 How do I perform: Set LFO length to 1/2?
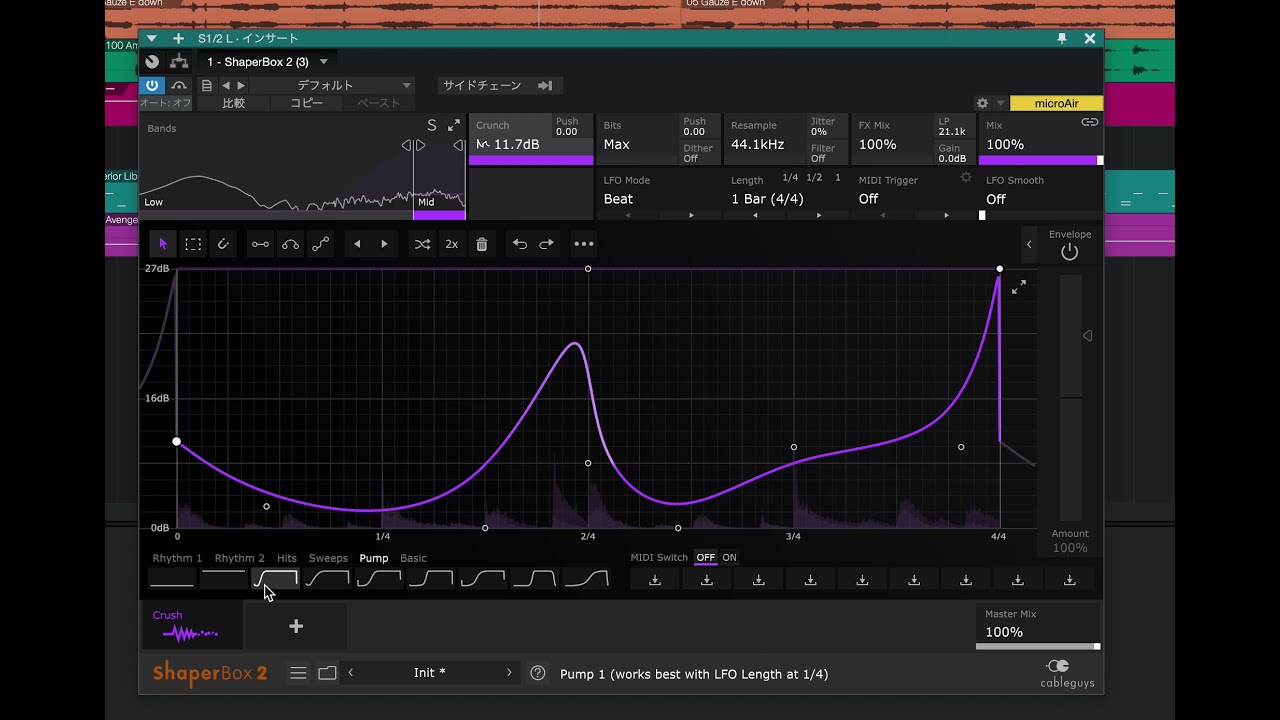pos(814,178)
